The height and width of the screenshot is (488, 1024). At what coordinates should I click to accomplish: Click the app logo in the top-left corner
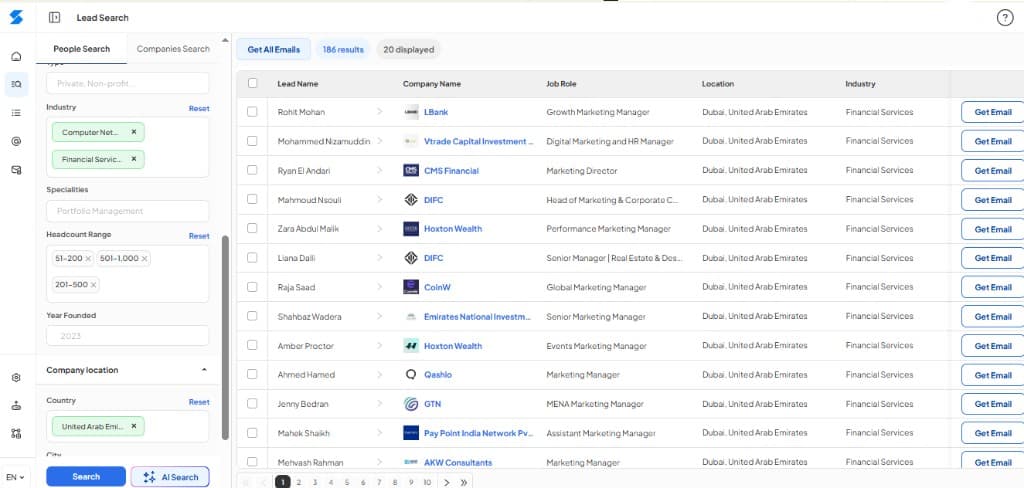tap(16, 18)
